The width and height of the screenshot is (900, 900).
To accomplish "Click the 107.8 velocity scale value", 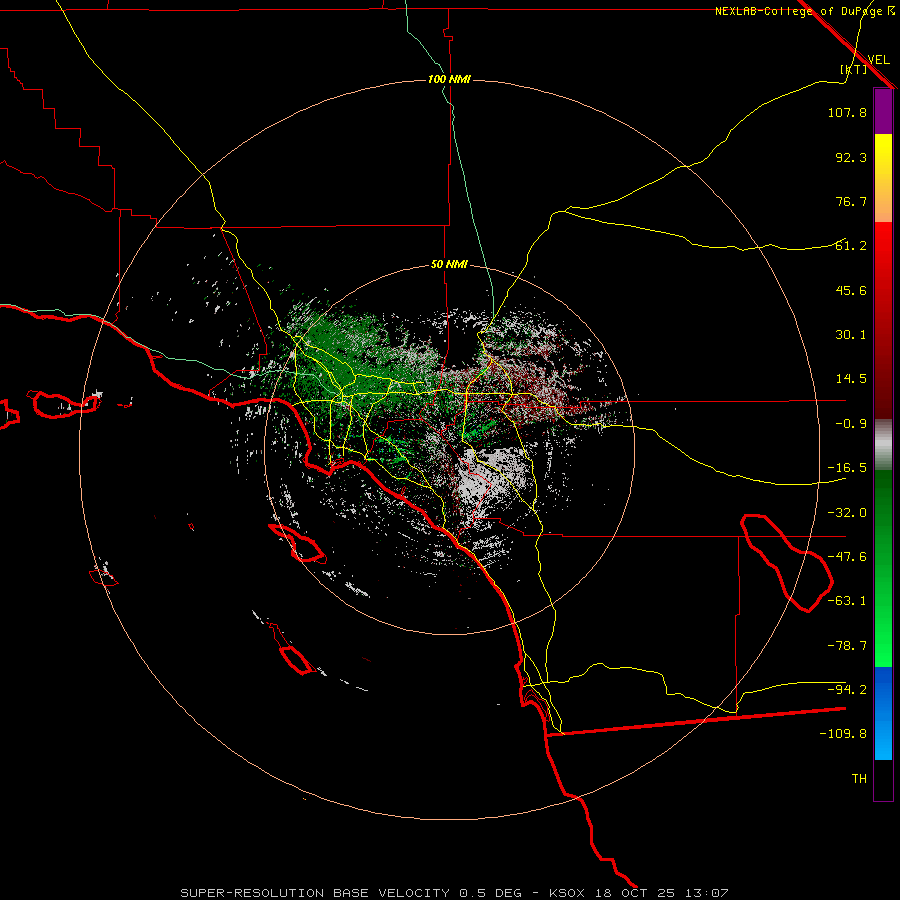I will tap(847, 112).
